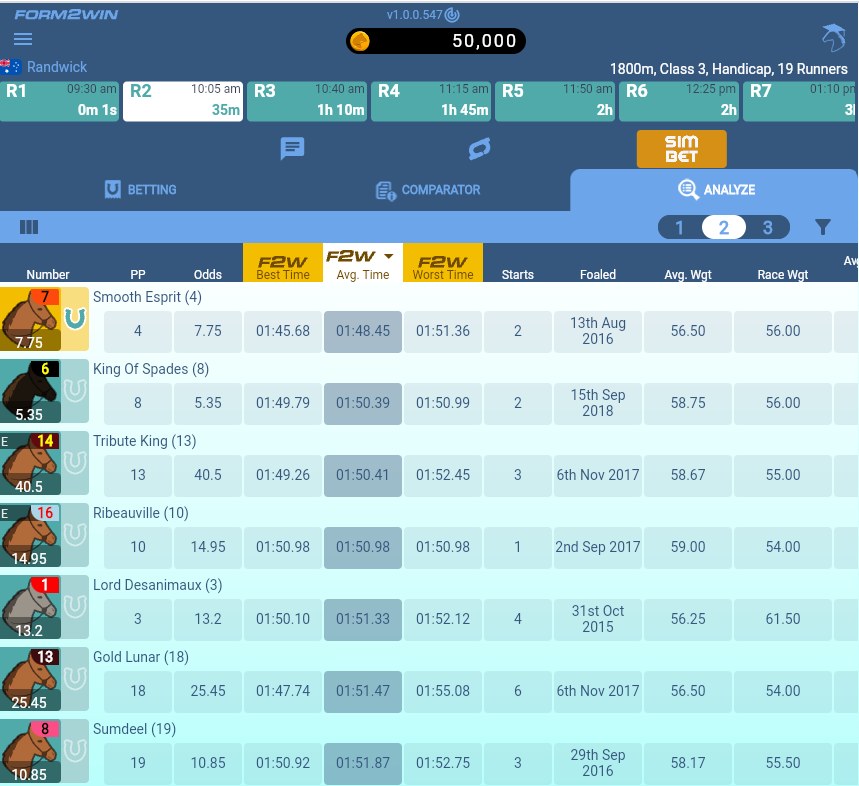Viewport: 859px width, 786px height.
Task: Select page 2 in the view switcher
Action: (724, 227)
